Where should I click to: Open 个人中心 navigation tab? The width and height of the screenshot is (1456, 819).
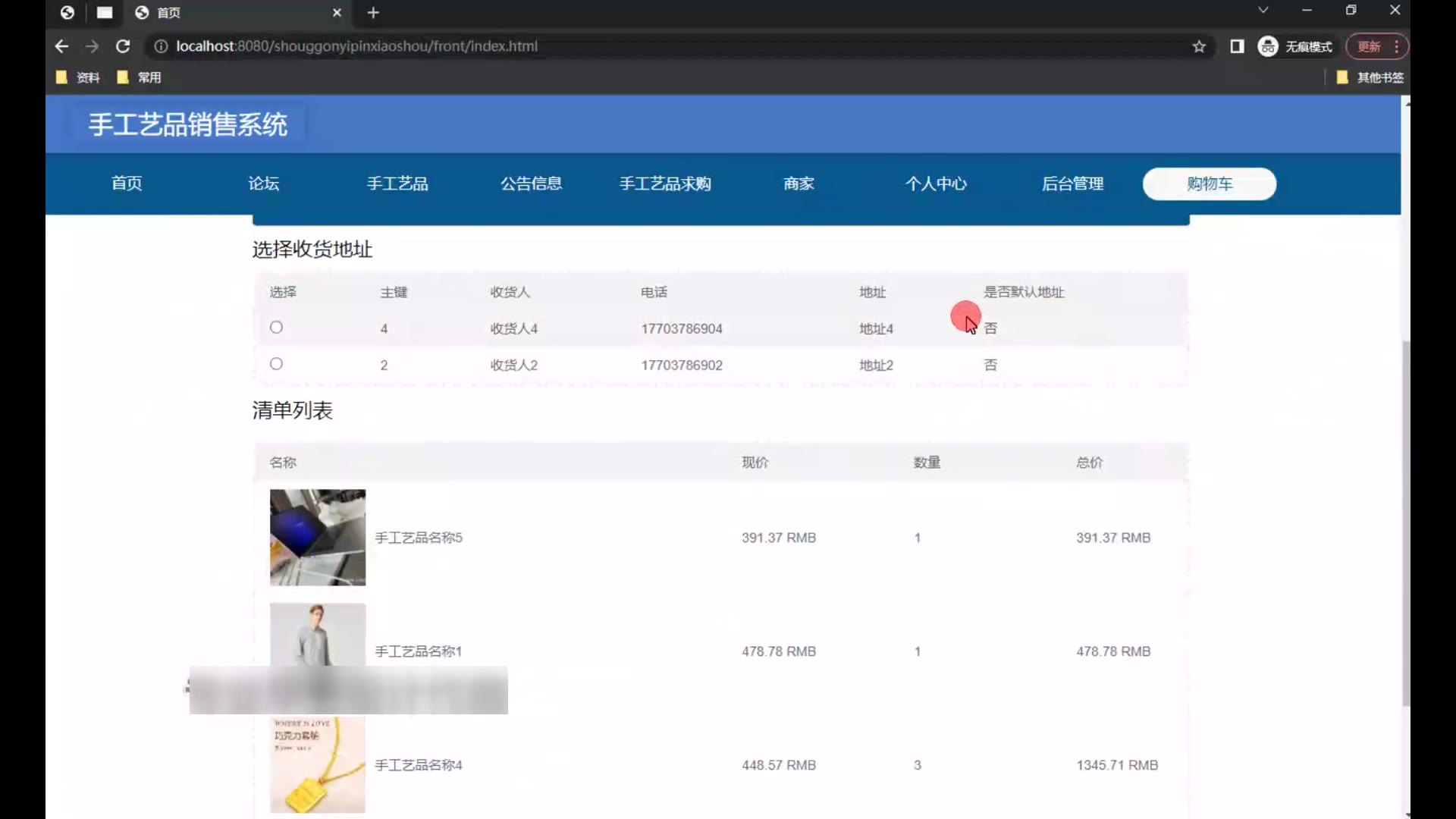[x=936, y=184]
